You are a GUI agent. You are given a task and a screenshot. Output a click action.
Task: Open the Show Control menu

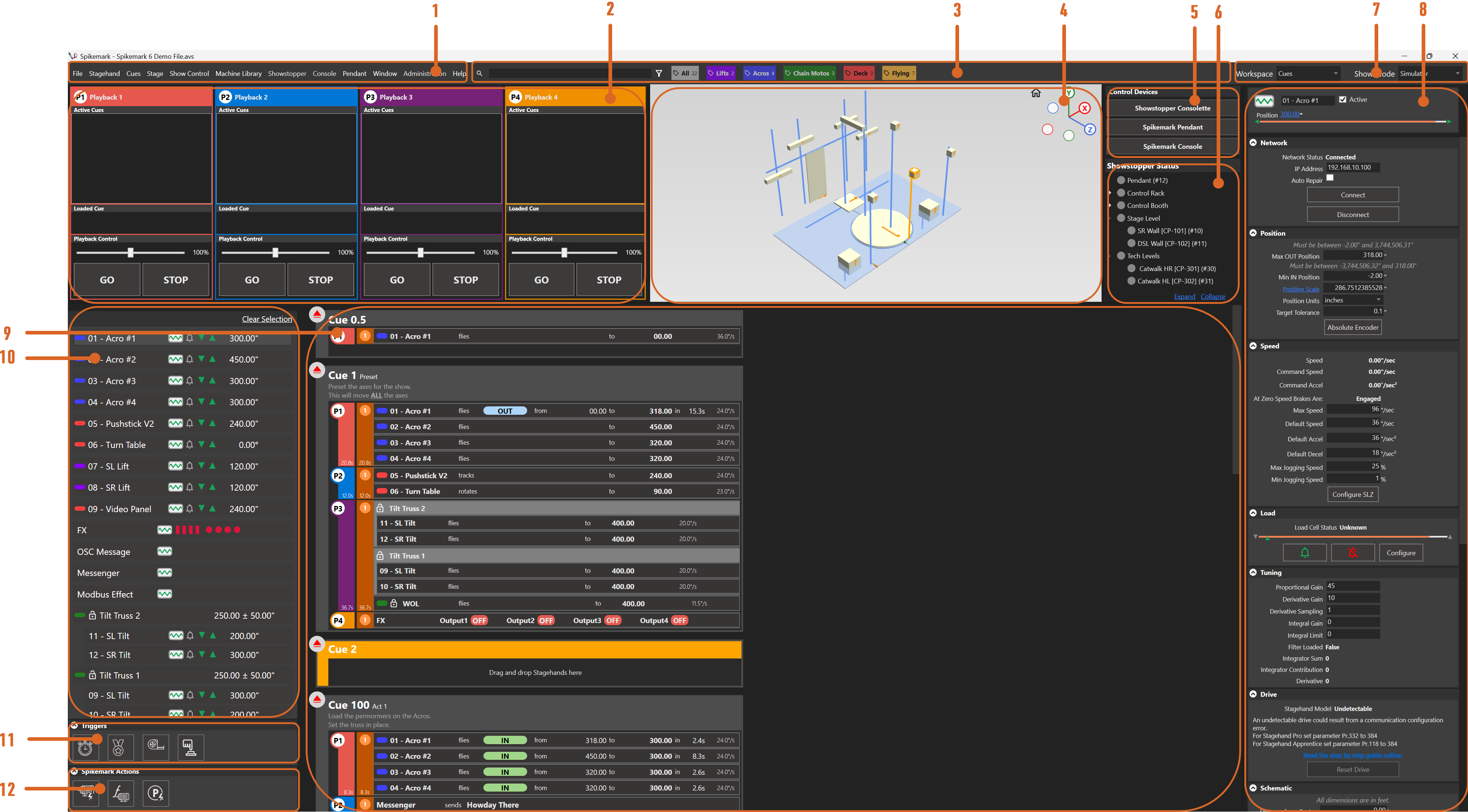(189, 73)
